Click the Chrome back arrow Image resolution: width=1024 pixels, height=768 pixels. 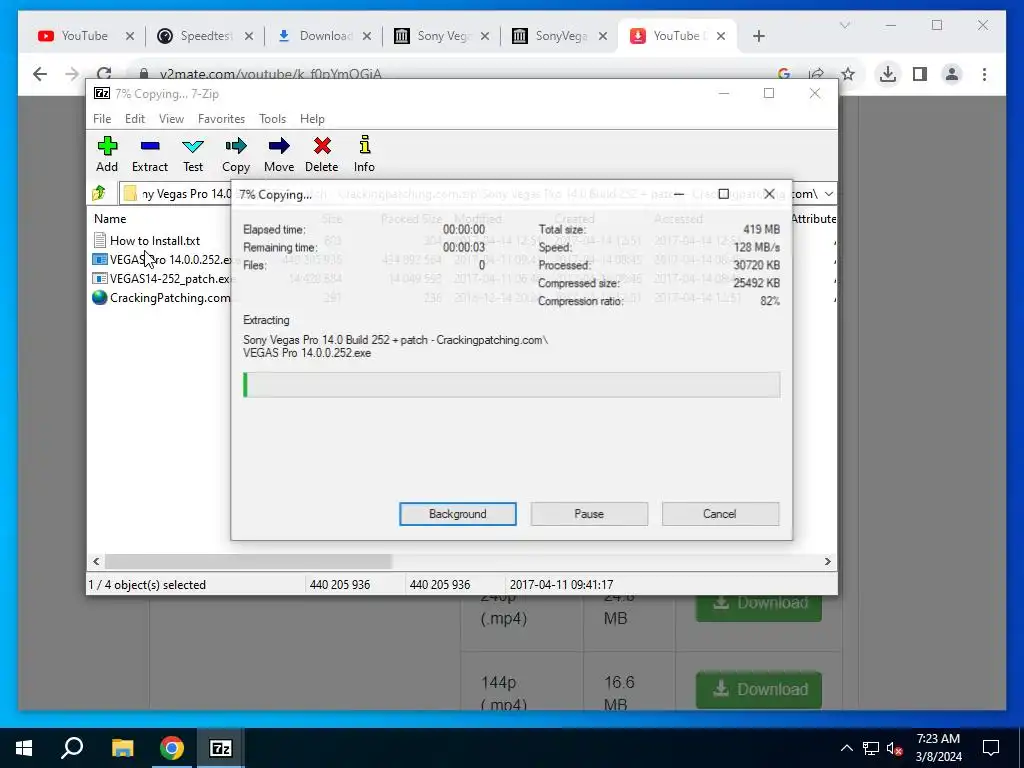pyautogui.click(x=40, y=74)
